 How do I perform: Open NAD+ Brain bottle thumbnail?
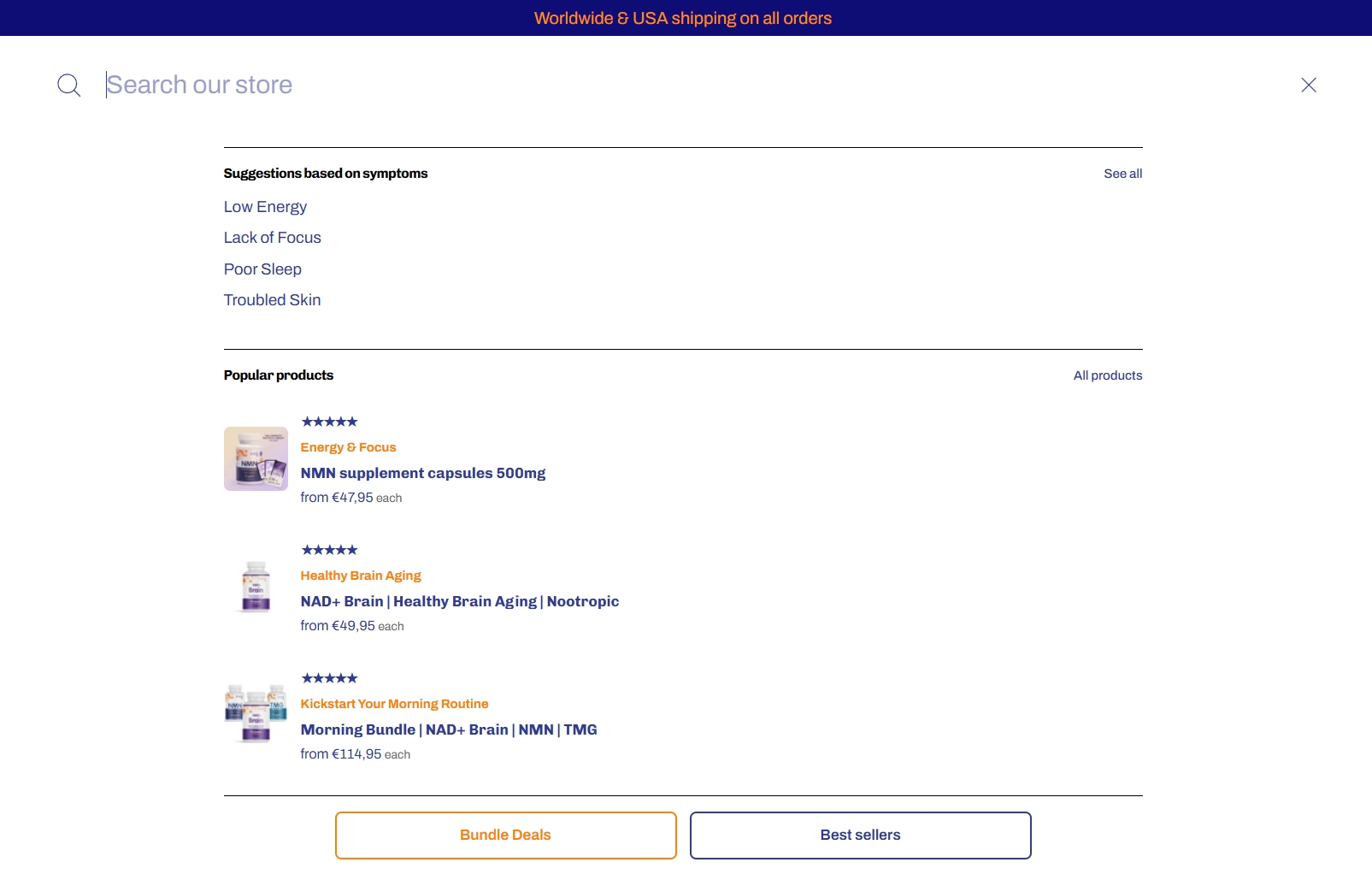pyautogui.click(x=256, y=587)
